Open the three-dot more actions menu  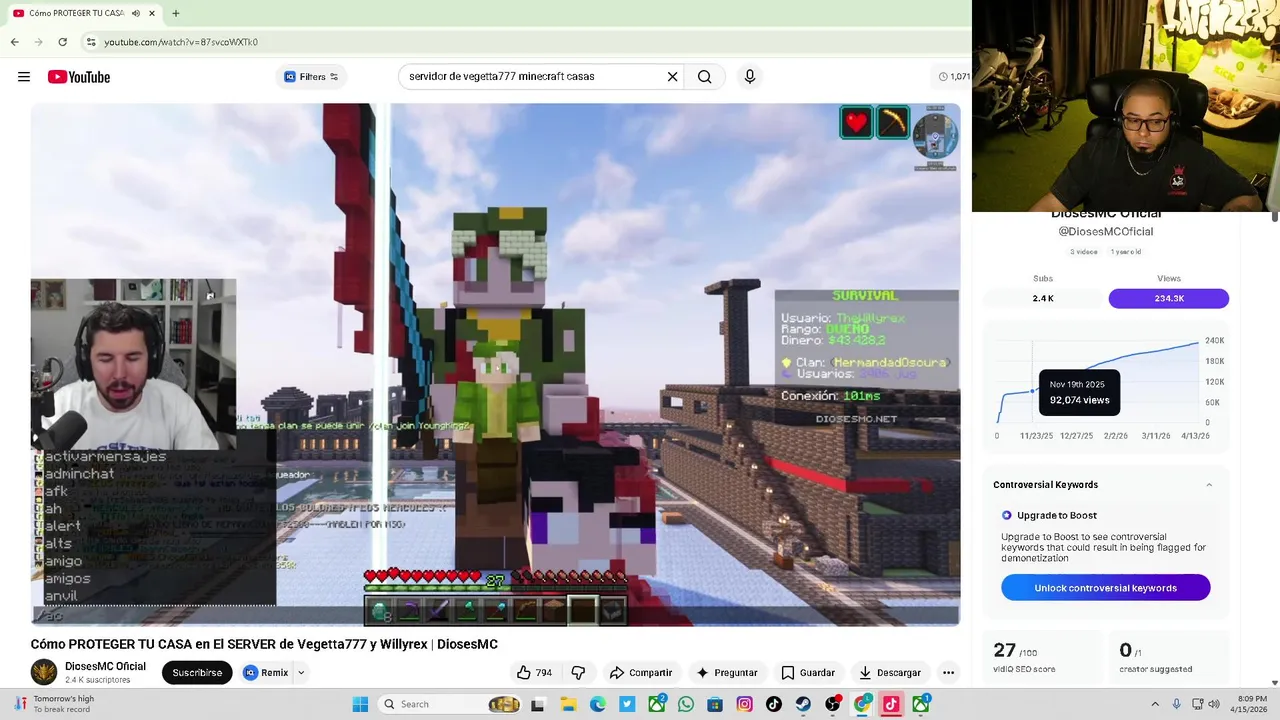(948, 673)
